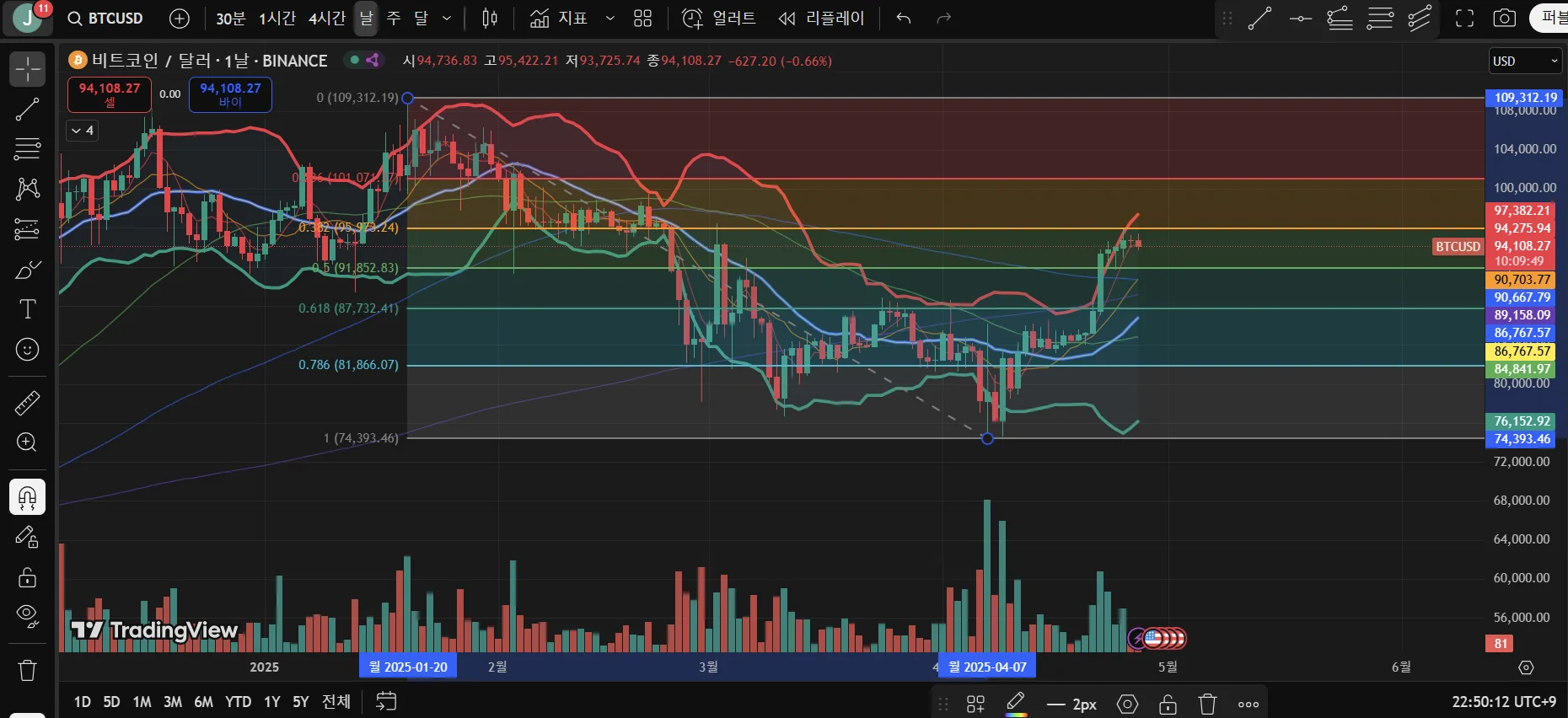Screen dimensions: 1568x718
Task: Open chart axis settings gear
Action: coord(1526,667)
